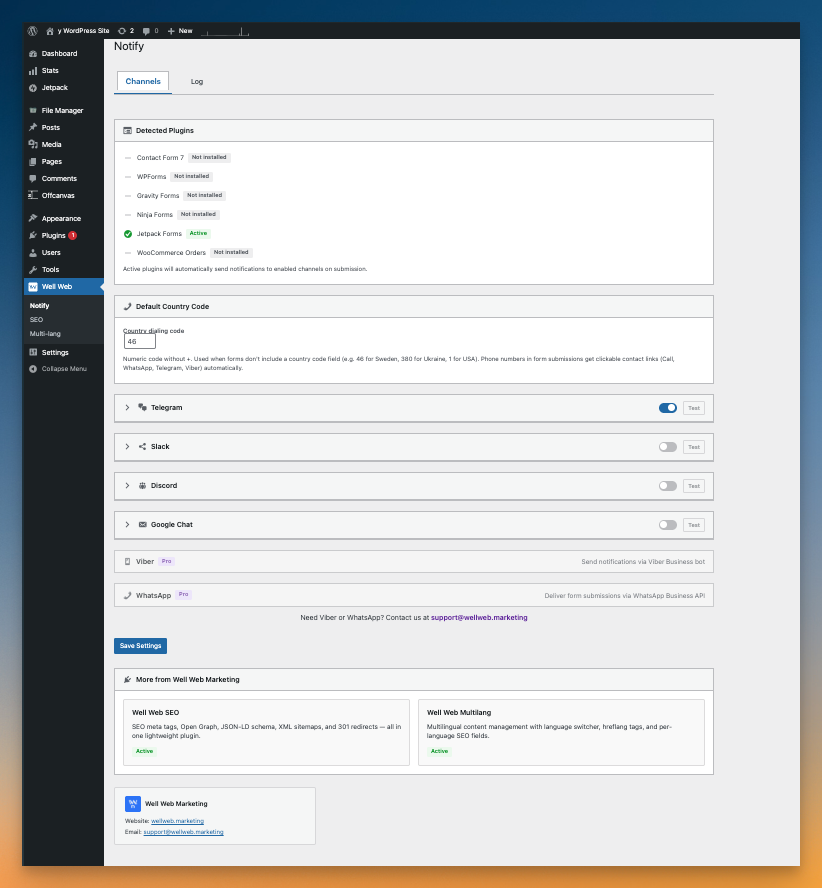Open the Multi-lang submenu item
Viewport: 822px width, 888px height.
[45, 334]
